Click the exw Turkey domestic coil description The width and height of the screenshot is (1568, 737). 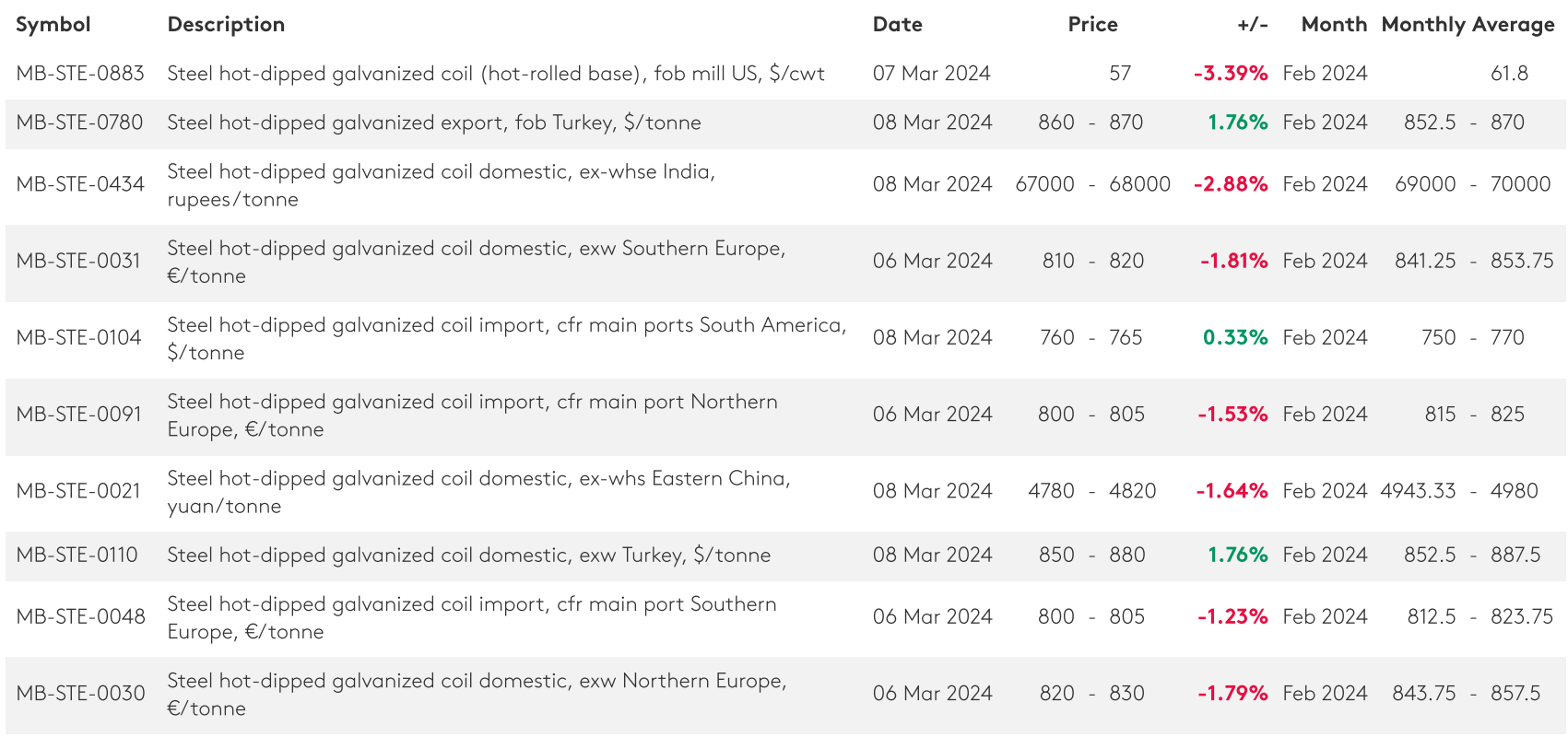tap(468, 555)
